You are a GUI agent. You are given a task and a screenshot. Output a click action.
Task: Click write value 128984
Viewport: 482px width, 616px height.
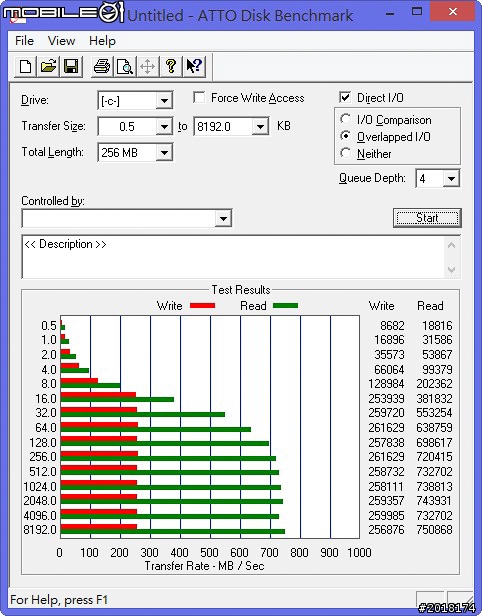pyautogui.click(x=386, y=383)
